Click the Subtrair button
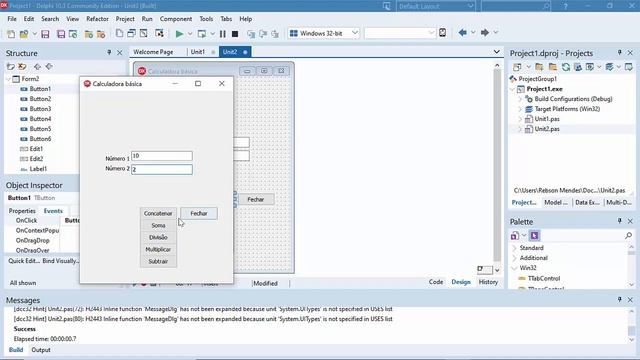Image resolution: width=640 pixels, height=360 pixels. [158, 261]
